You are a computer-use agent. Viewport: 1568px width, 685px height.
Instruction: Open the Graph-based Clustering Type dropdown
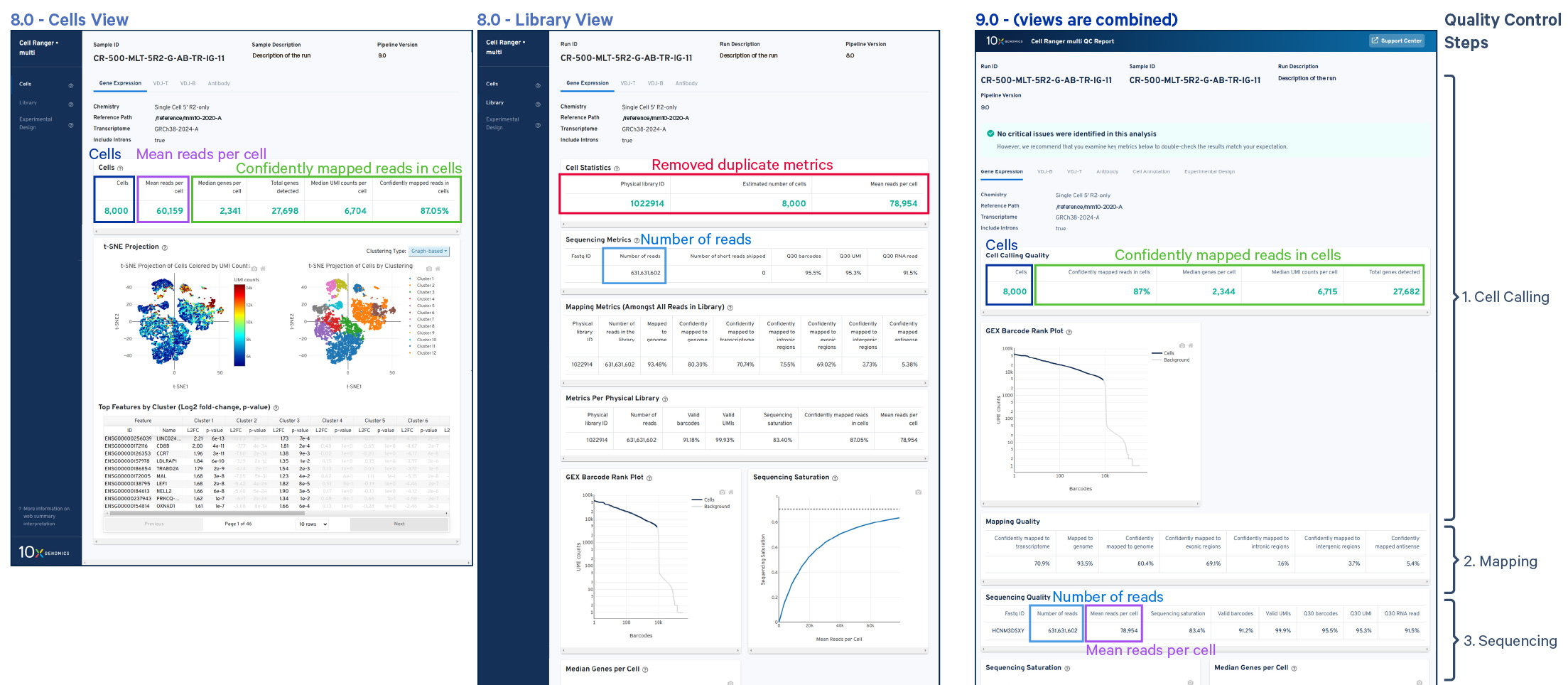click(x=428, y=251)
